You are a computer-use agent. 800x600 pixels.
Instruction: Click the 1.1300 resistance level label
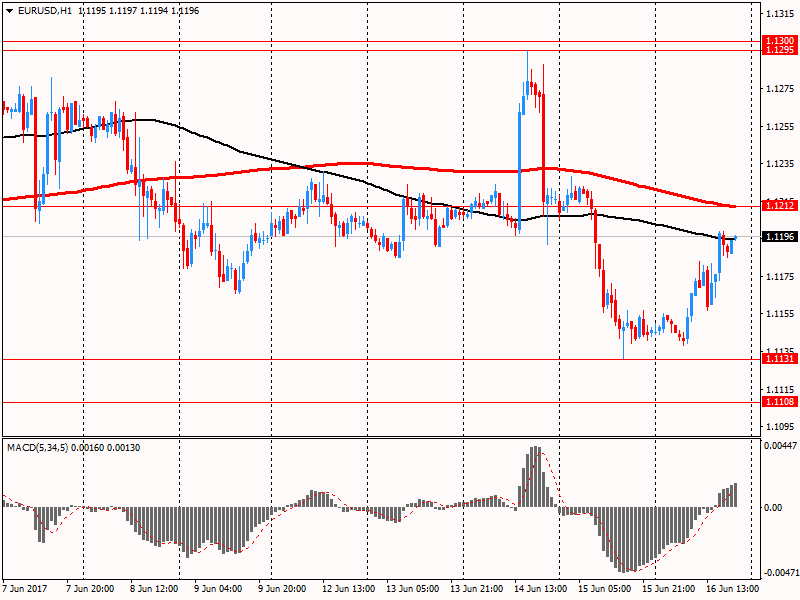(x=780, y=41)
